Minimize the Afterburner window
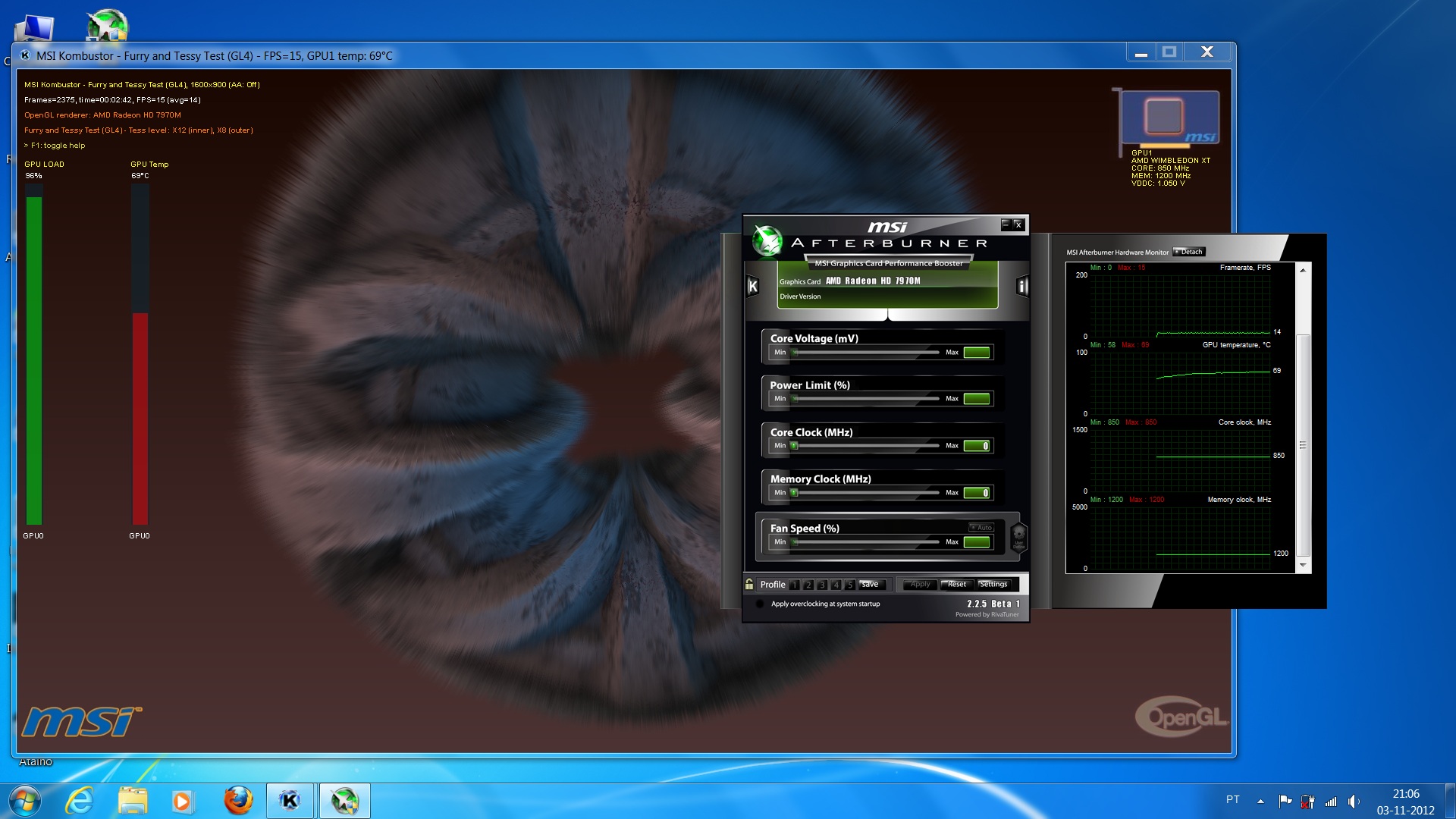 [1006, 224]
